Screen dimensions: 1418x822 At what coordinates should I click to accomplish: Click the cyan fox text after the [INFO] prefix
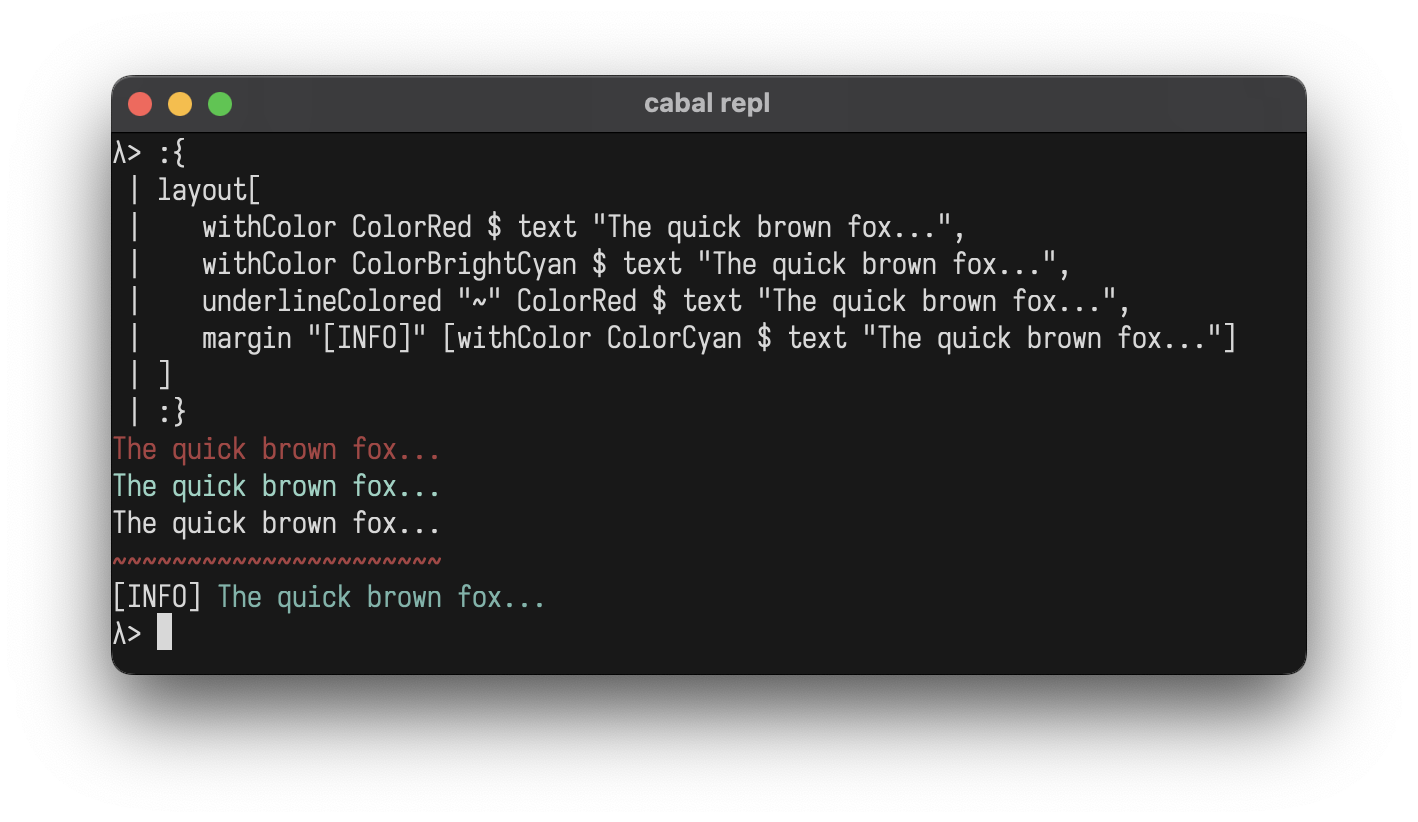coord(381,597)
